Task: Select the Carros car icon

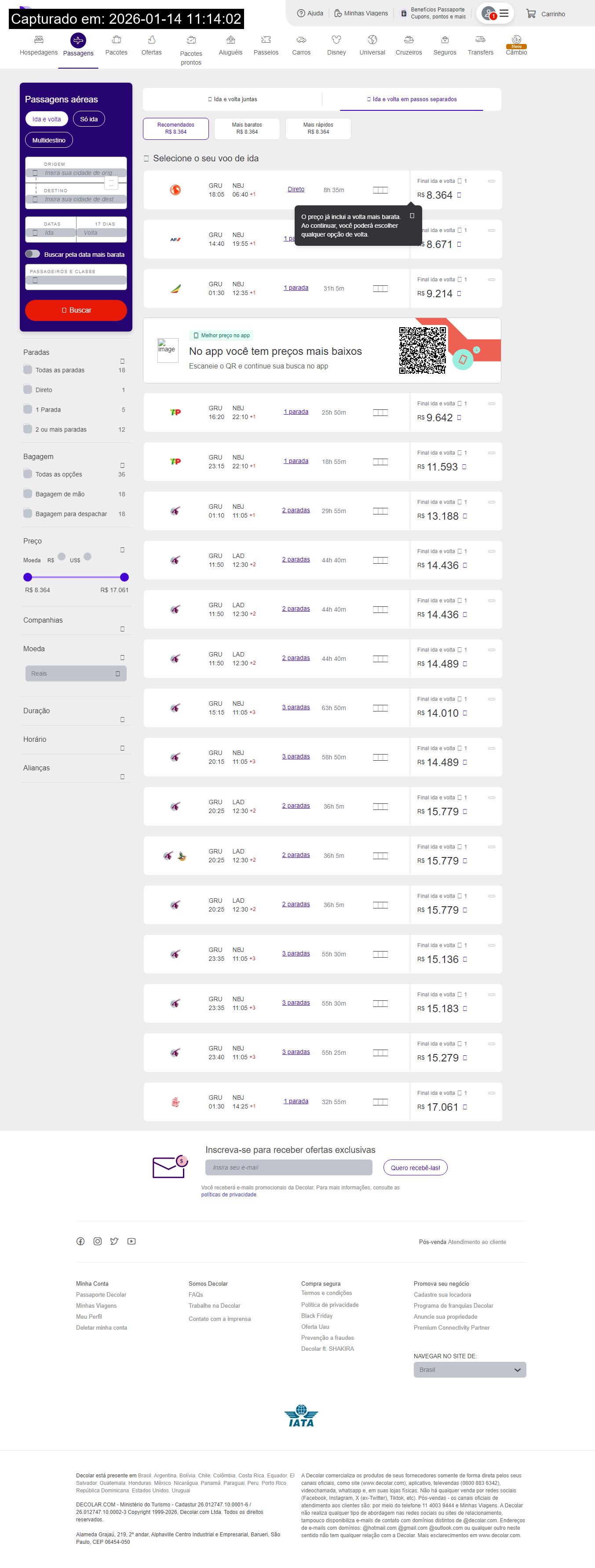Action: (301, 40)
